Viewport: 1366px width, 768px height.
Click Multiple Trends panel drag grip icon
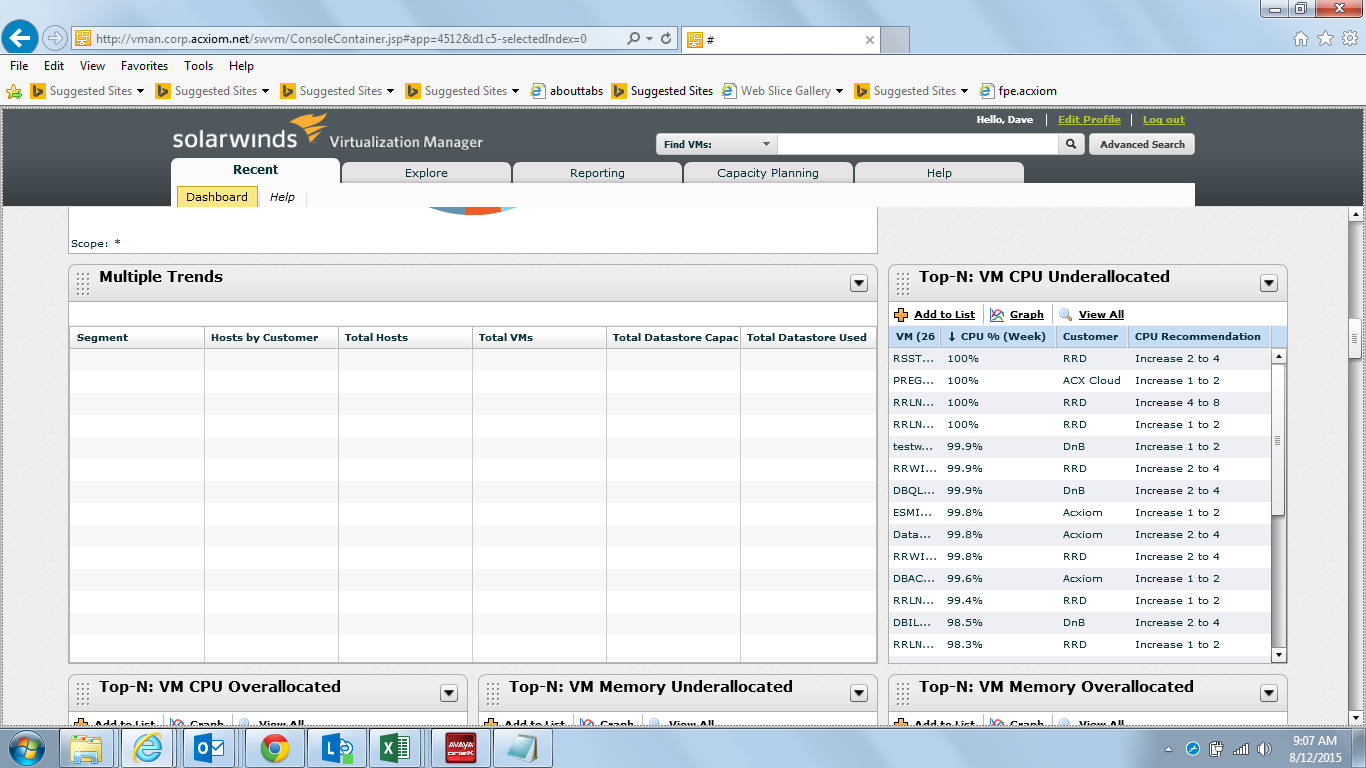coord(83,284)
